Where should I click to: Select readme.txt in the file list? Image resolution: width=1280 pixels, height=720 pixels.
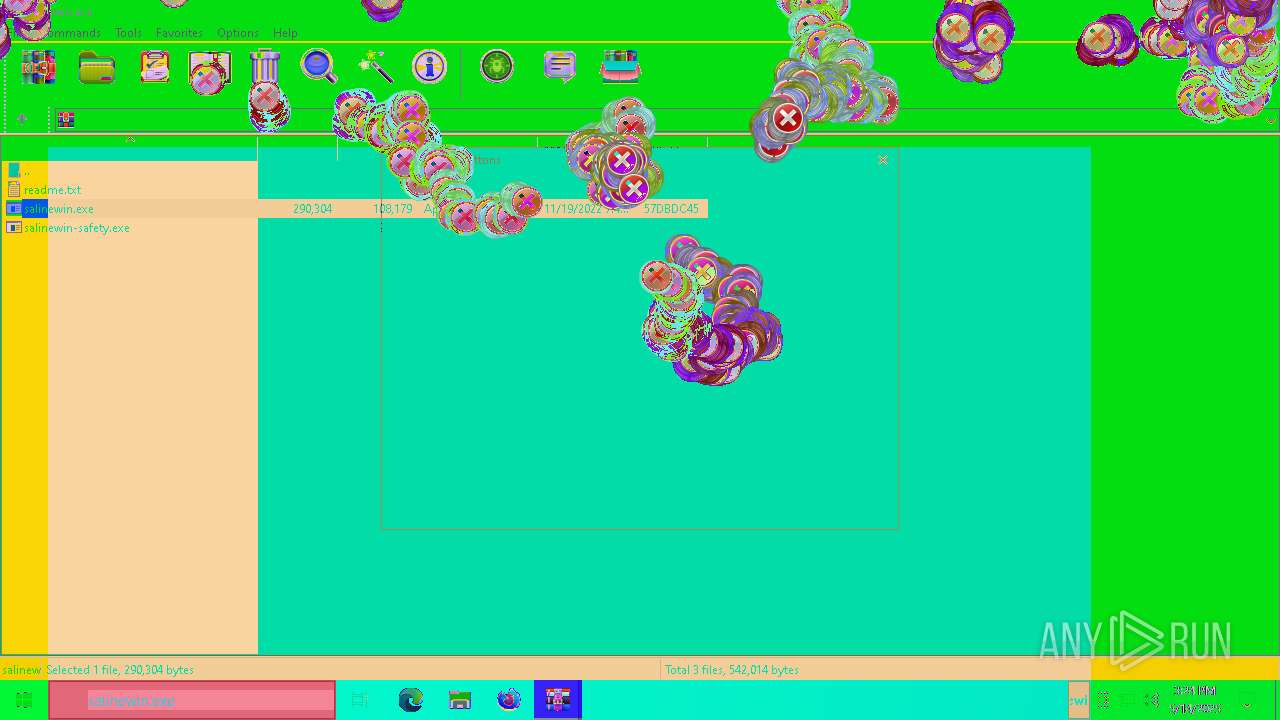(52, 190)
